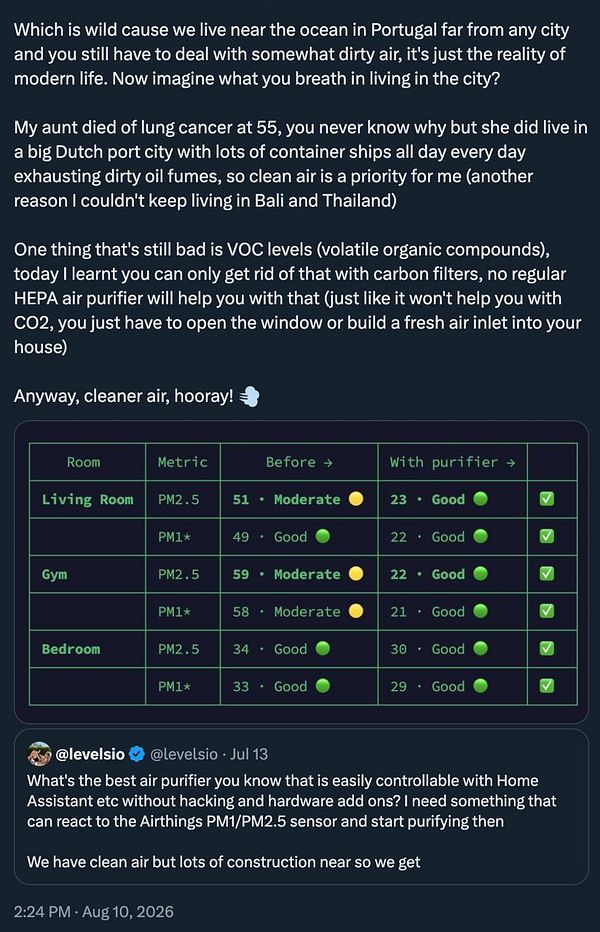This screenshot has height=932, width=600.
Task: Open the gray @levelsio handle link
Action: 184,754
